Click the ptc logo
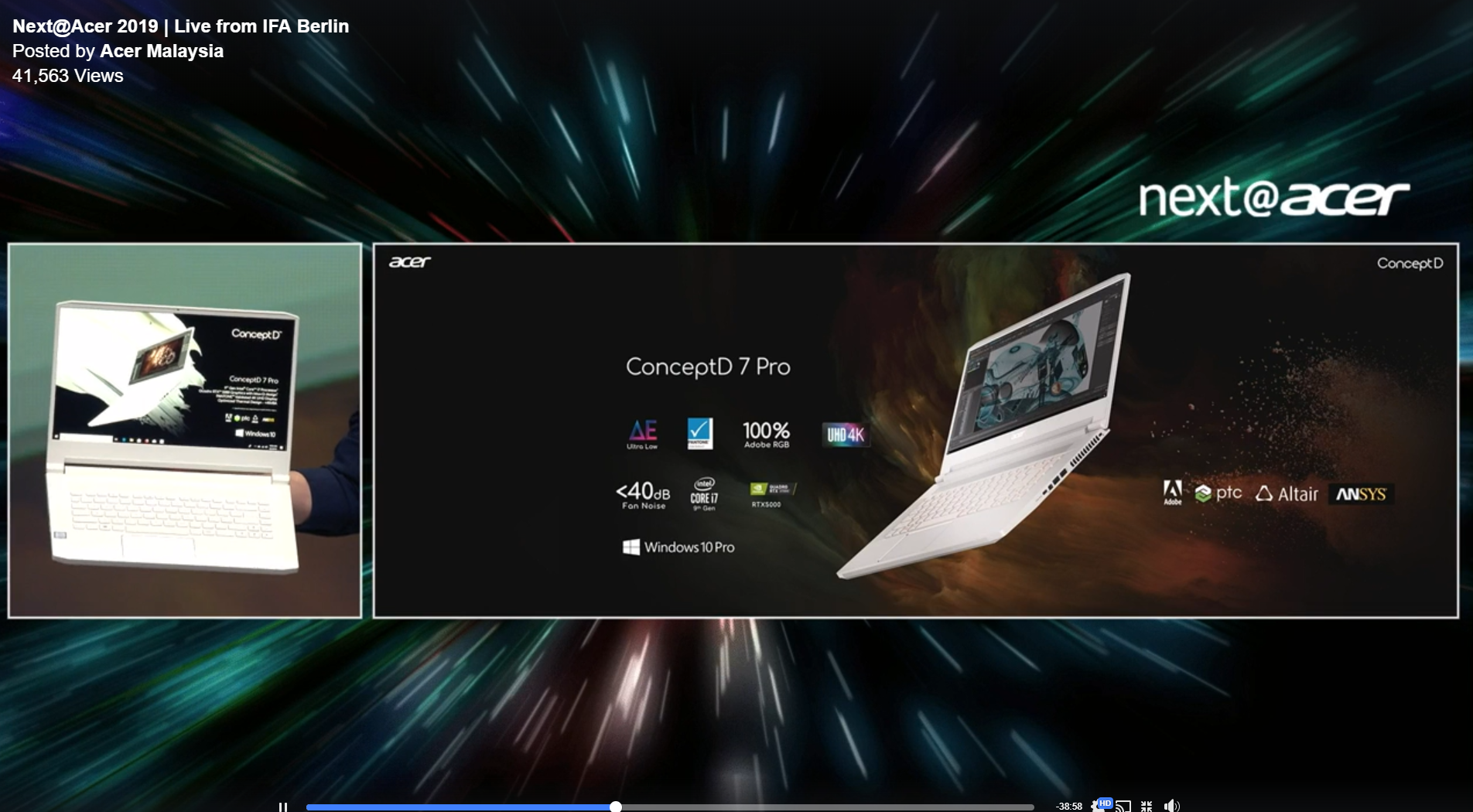This screenshot has height=812, width=1473. pyautogui.click(x=1218, y=493)
